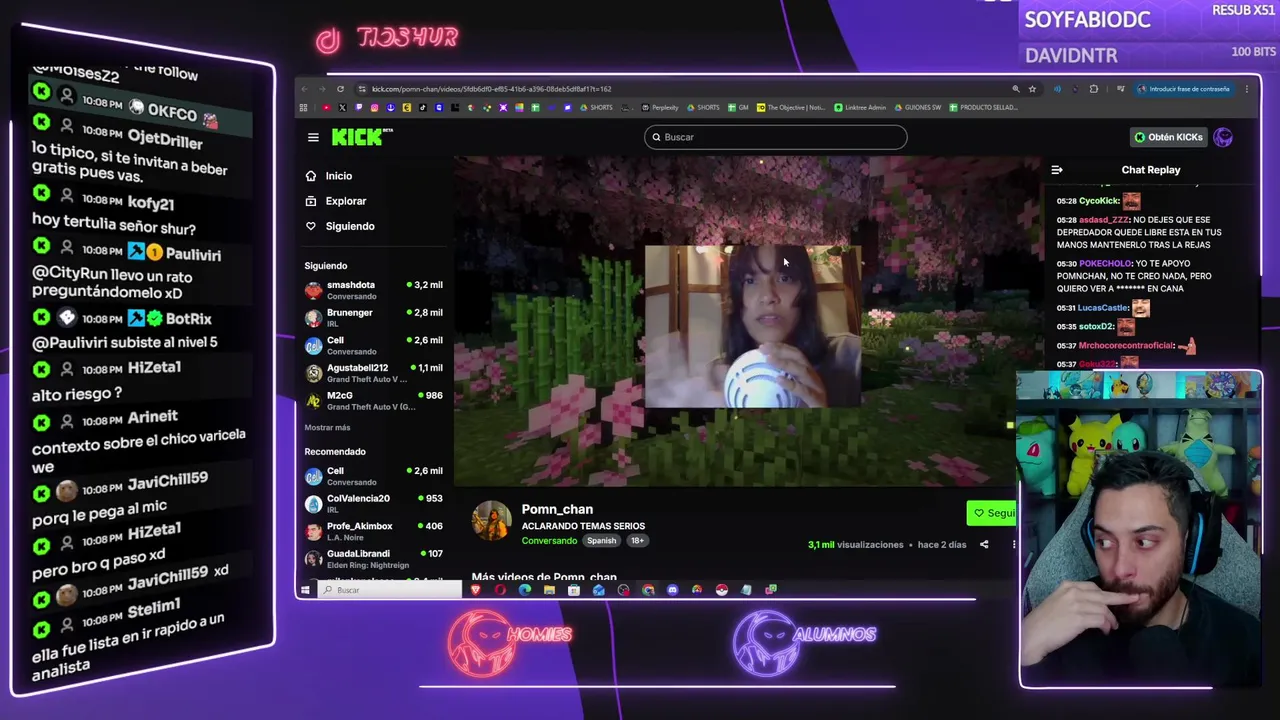The height and width of the screenshot is (720, 1280).
Task: Open Chrome from the taskbar
Action: [x=648, y=590]
